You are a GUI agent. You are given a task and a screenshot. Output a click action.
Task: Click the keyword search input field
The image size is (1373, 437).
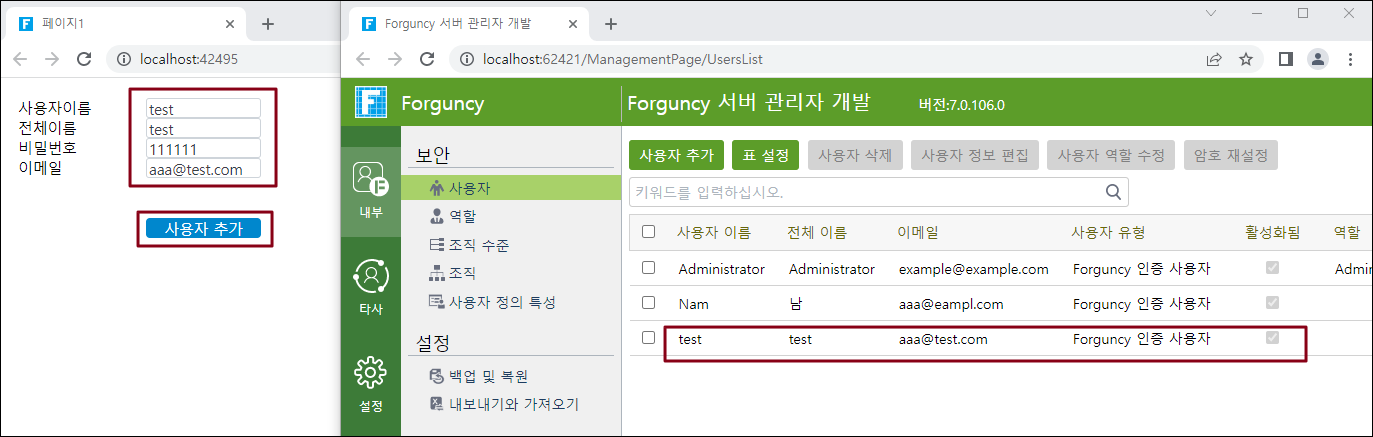tap(865, 192)
